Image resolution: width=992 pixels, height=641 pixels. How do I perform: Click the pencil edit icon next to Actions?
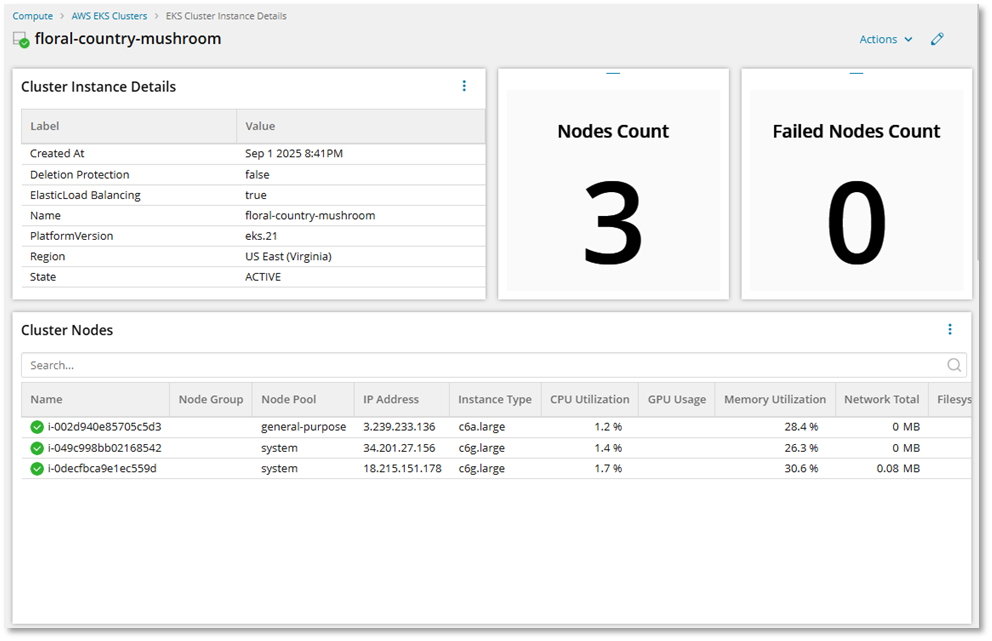pos(937,39)
